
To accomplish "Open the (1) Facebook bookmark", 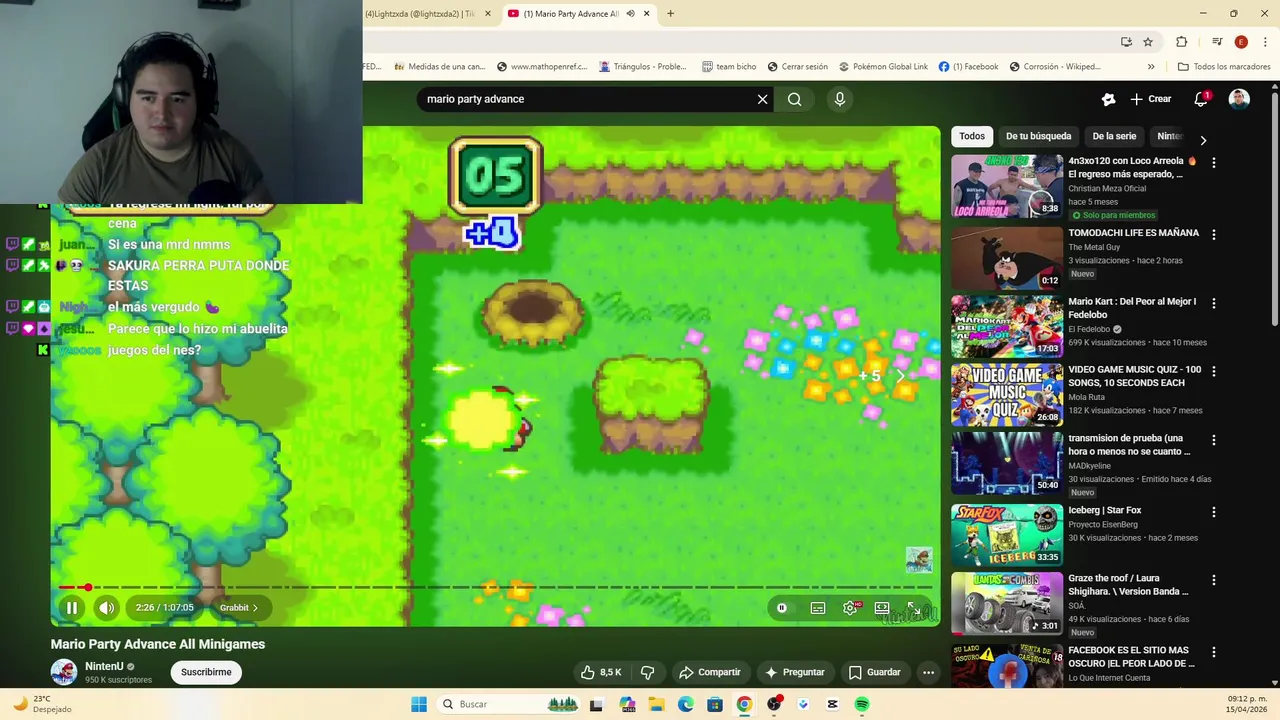I will 968,67.
